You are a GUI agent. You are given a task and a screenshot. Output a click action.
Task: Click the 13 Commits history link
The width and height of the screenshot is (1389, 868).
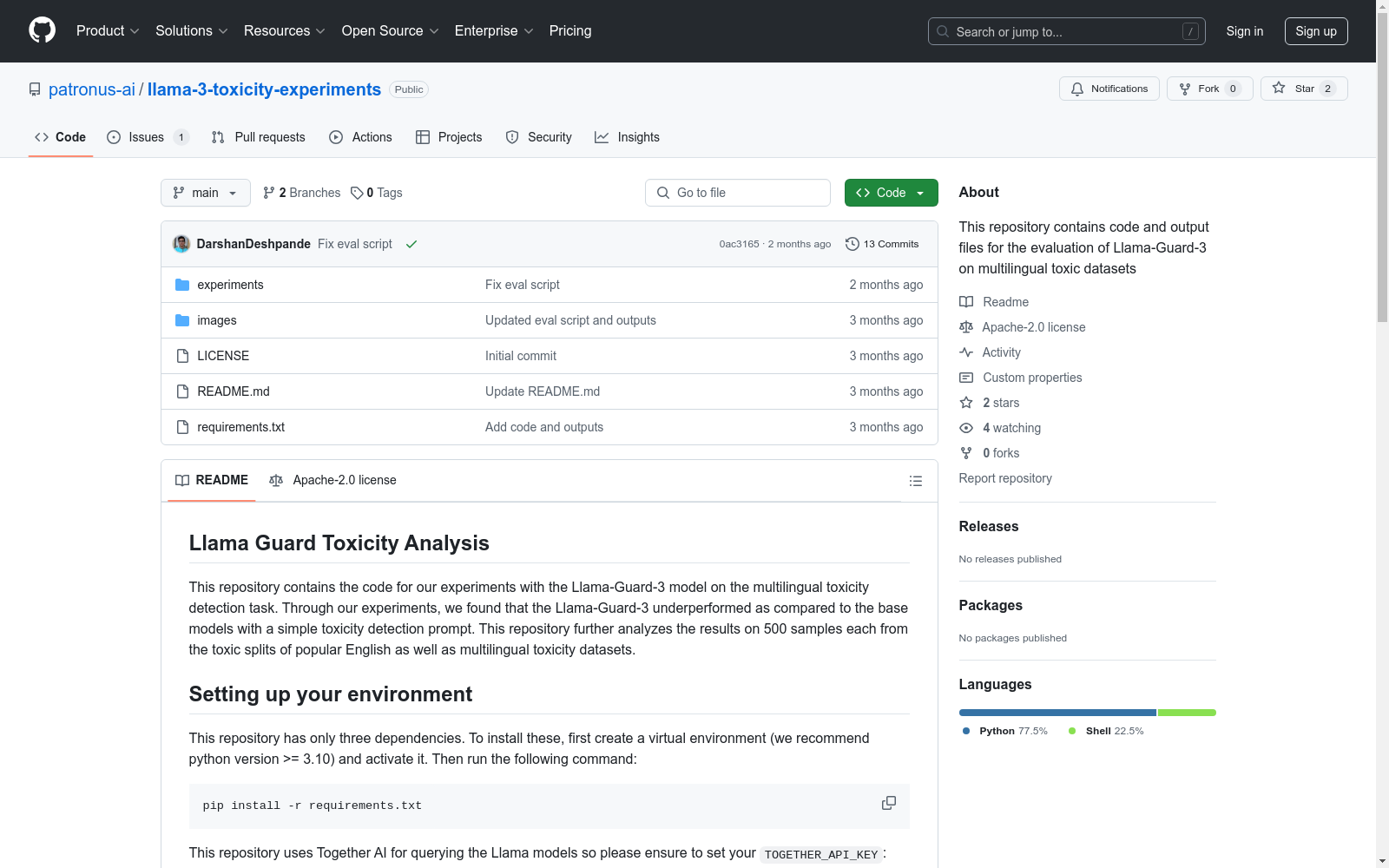(x=882, y=244)
